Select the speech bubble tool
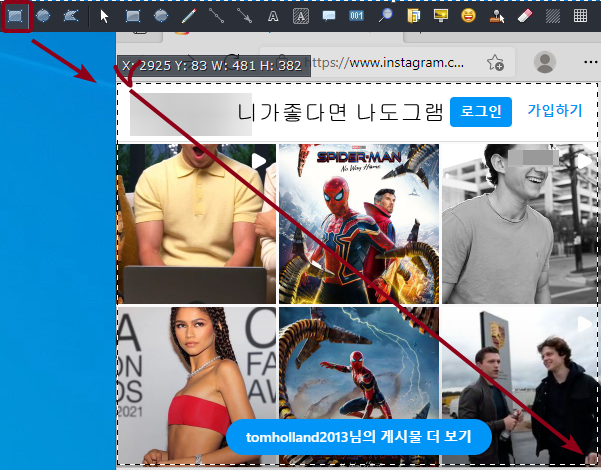This screenshot has width=601, height=470. [x=329, y=16]
